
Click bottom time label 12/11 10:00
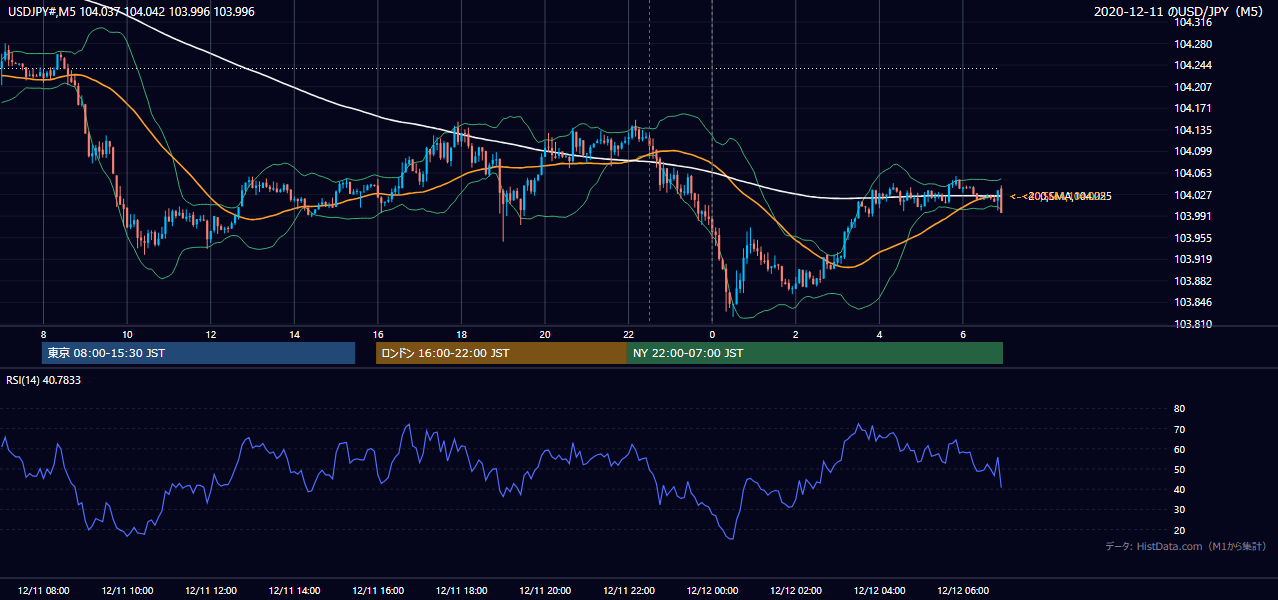coord(127,591)
